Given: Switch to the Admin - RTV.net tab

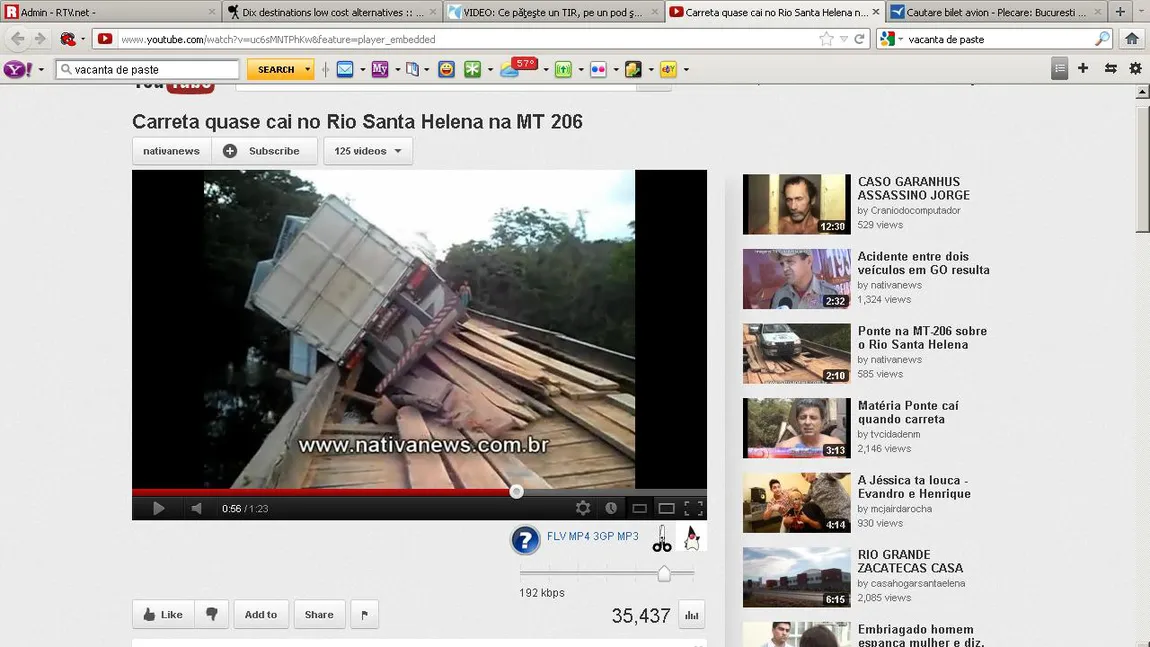Looking at the screenshot, I should 110,12.
